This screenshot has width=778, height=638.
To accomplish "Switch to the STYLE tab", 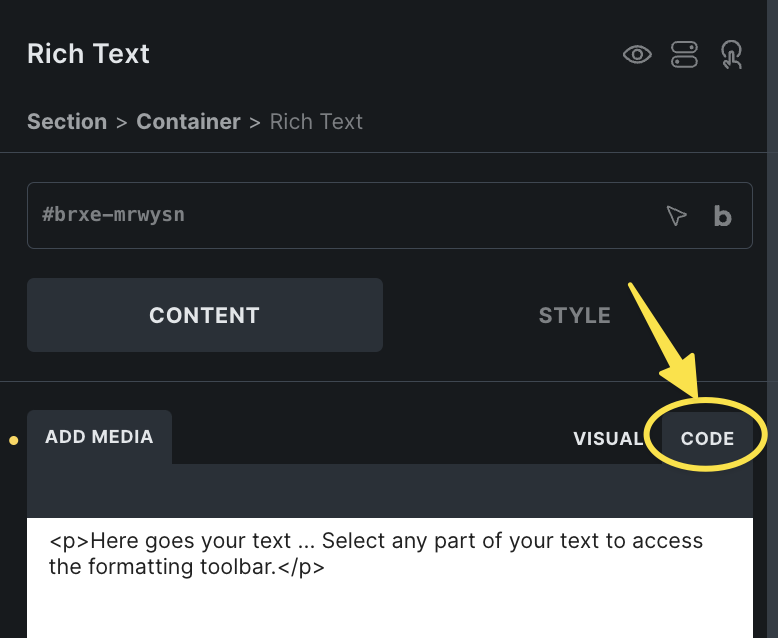I will pos(574,315).
